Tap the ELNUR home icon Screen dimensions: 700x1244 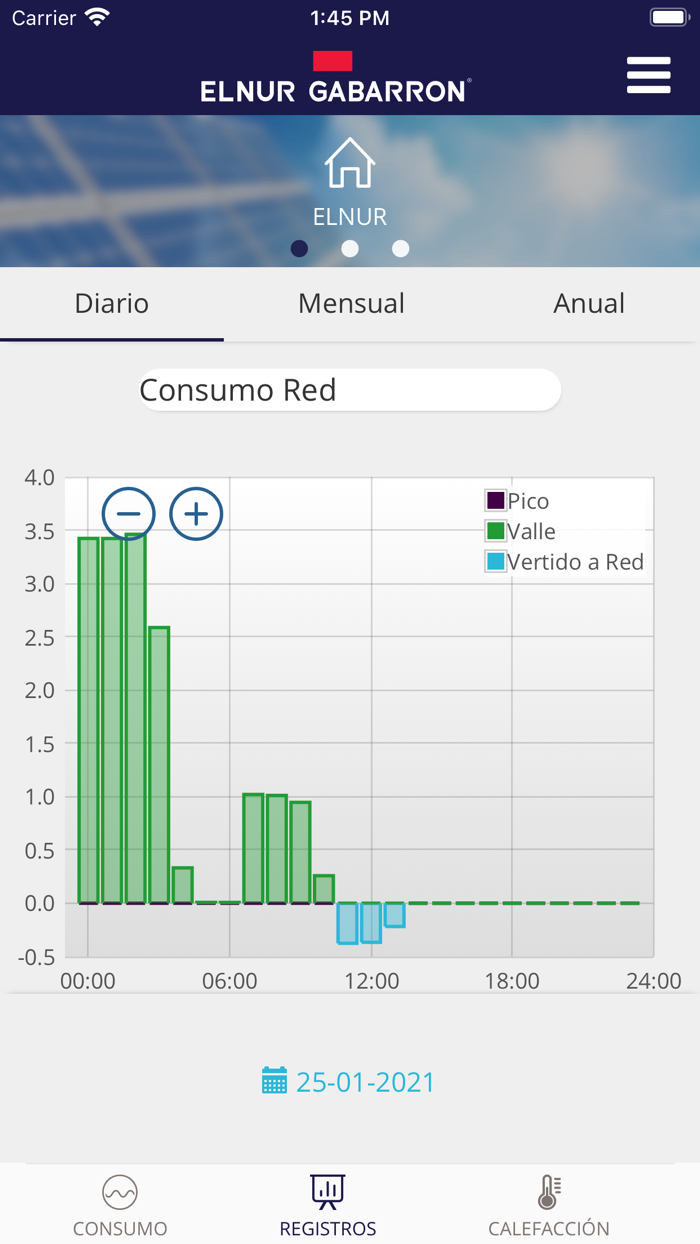[350, 164]
